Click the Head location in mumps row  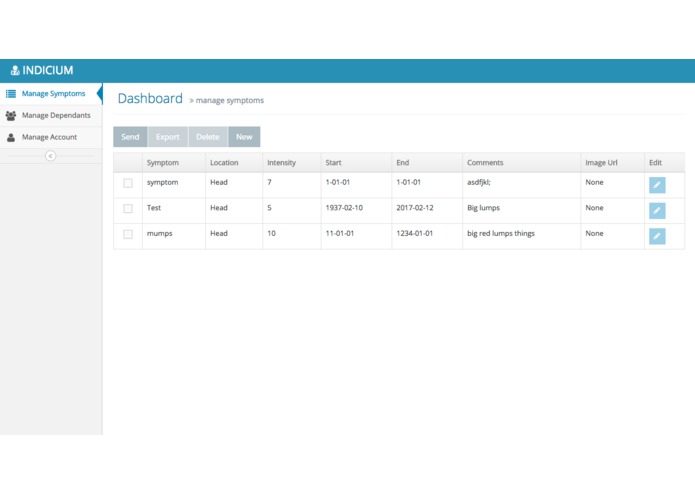pyautogui.click(x=219, y=233)
